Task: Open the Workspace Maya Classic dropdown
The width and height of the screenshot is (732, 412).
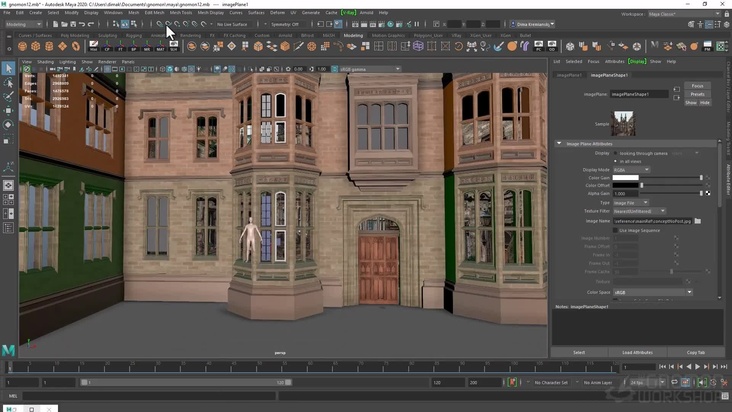Action: tap(684, 14)
